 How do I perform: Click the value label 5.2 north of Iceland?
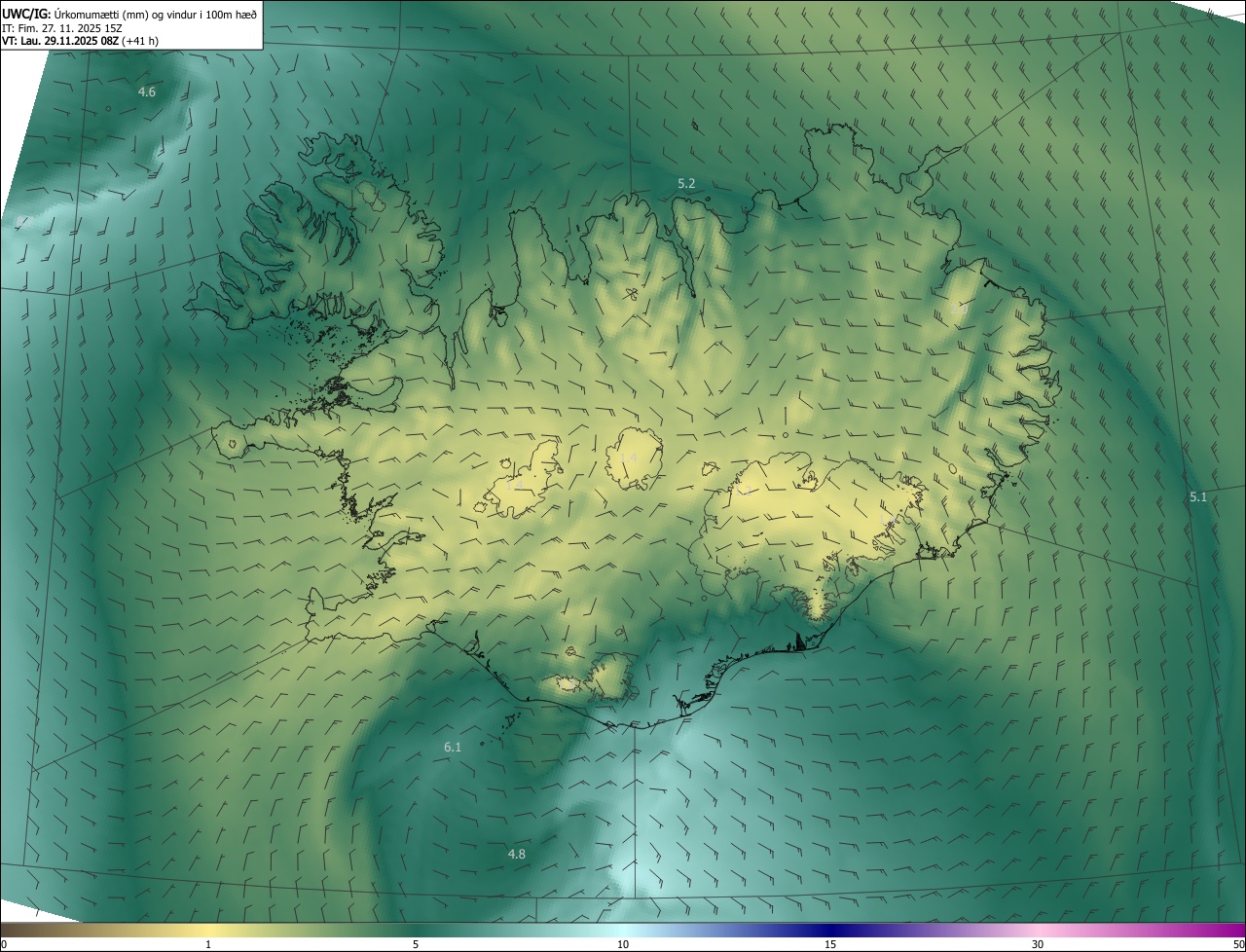[686, 183]
